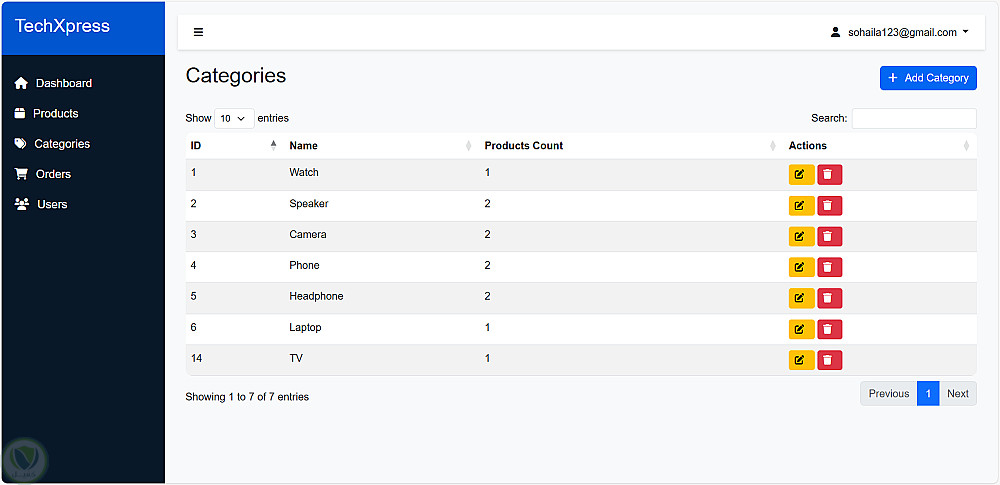
Task: Delete the Speaker category via trash icon
Action: coord(829,206)
